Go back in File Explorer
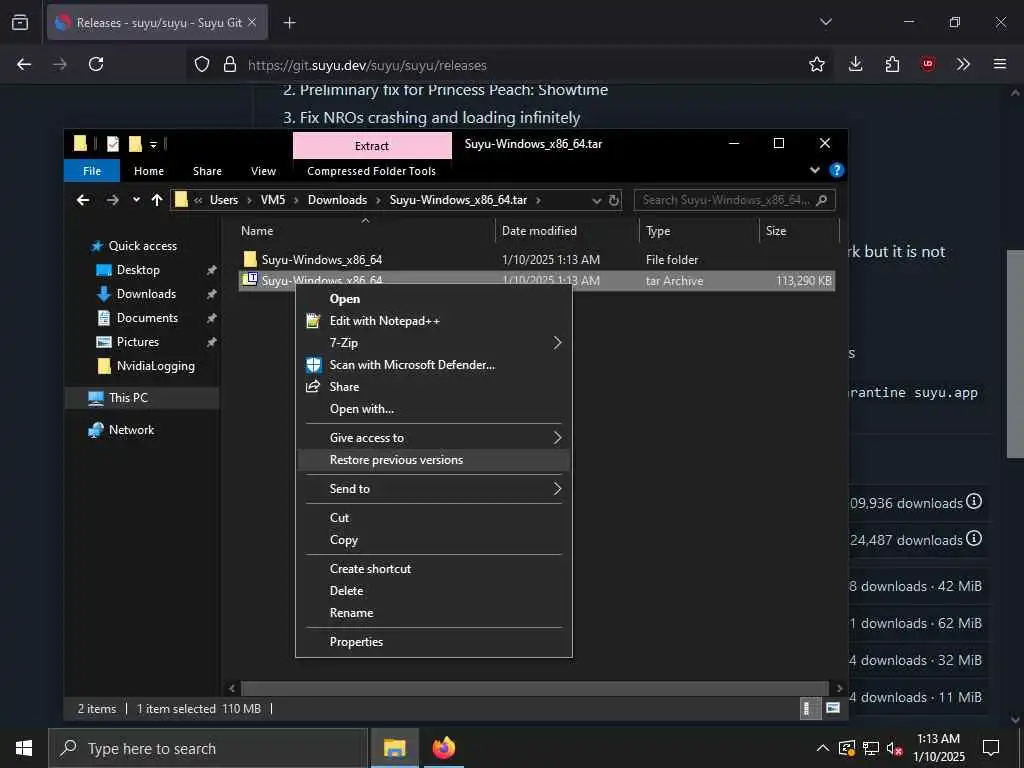 (83, 200)
